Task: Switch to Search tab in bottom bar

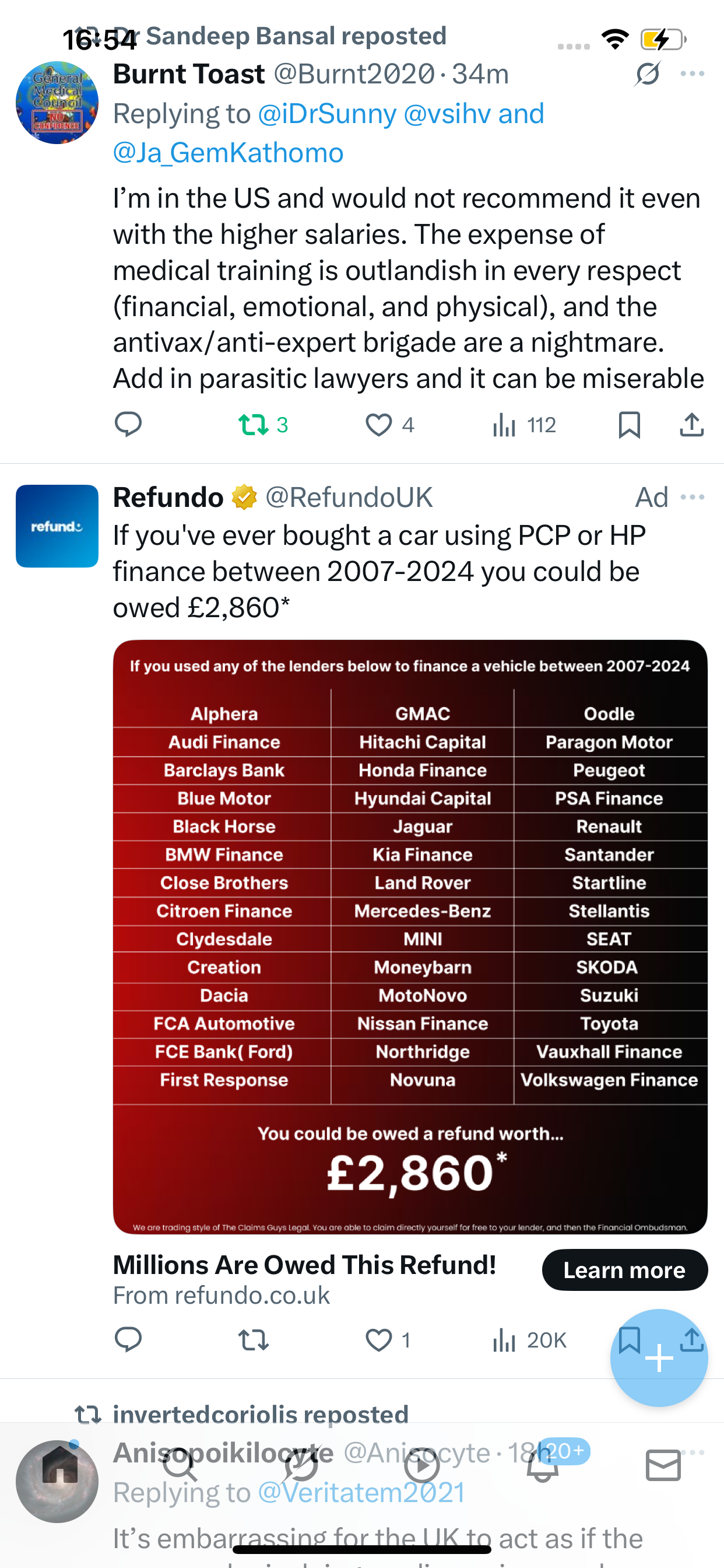Action: 180,1466
